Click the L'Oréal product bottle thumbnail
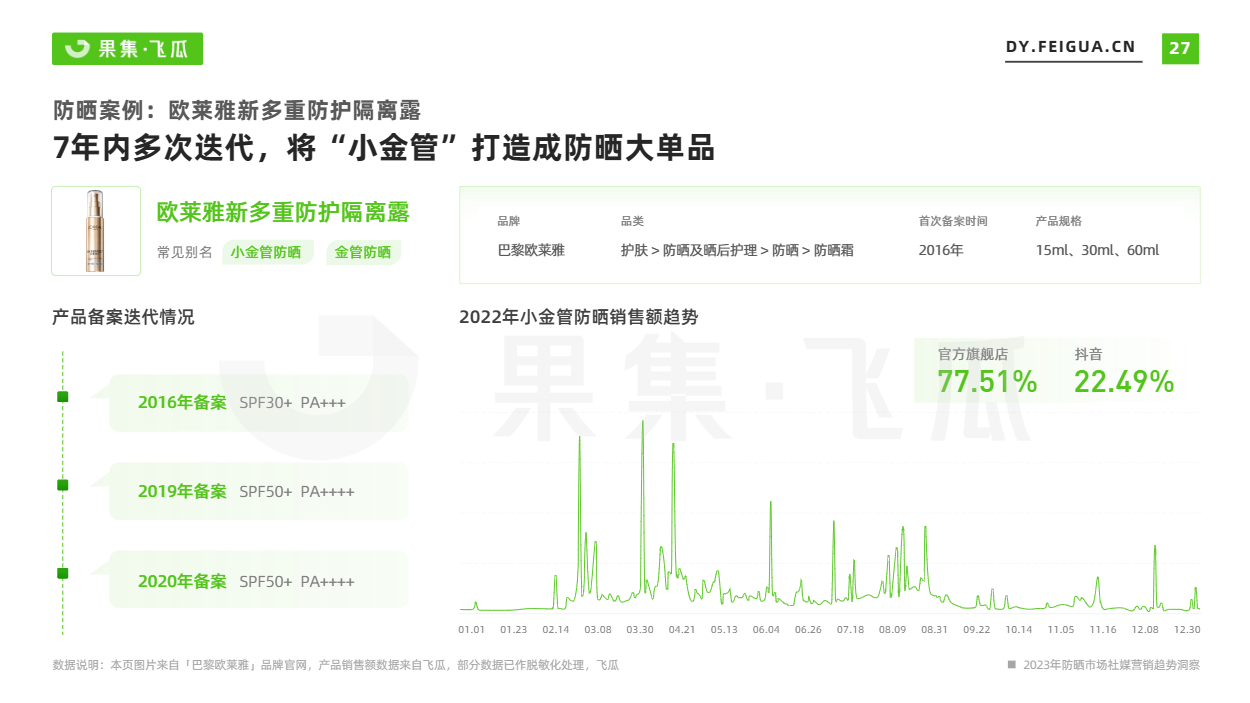The width and height of the screenshot is (1250, 703). pos(96,231)
